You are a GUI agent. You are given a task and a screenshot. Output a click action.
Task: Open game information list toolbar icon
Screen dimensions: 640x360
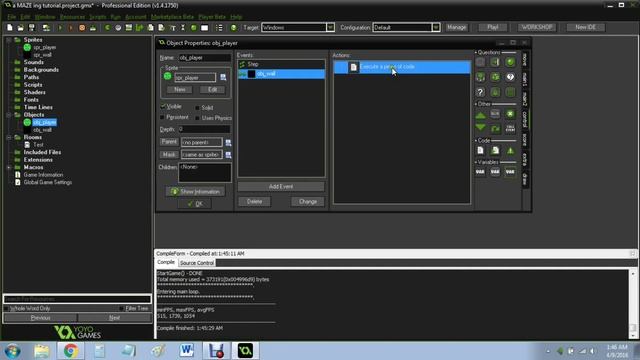point(219,27)
